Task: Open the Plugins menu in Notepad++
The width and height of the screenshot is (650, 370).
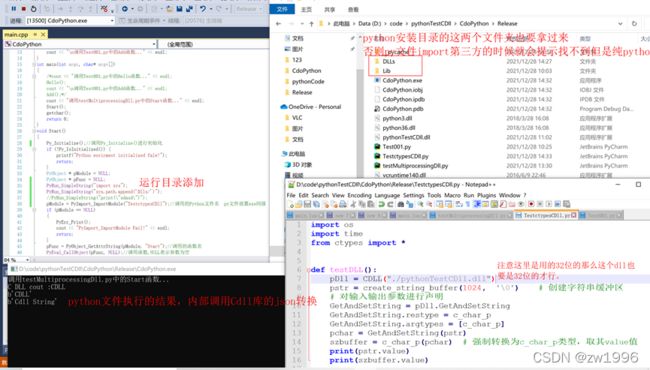Action: (486, 195)
